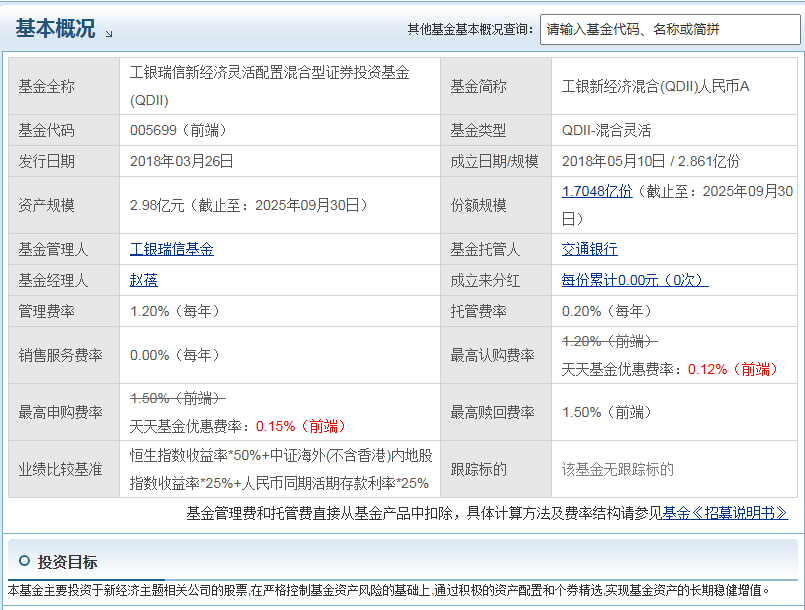The width and height of the screenshot is (805, 610).
Task: Click the 跟踪标的 label cell
Action: coord(496,469)
